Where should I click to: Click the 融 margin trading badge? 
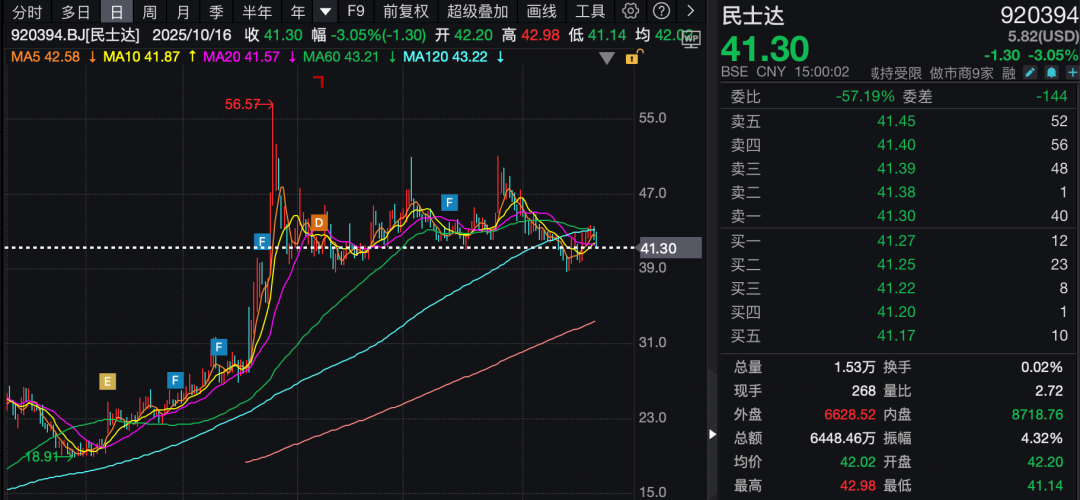click(x=1009, y=73)
